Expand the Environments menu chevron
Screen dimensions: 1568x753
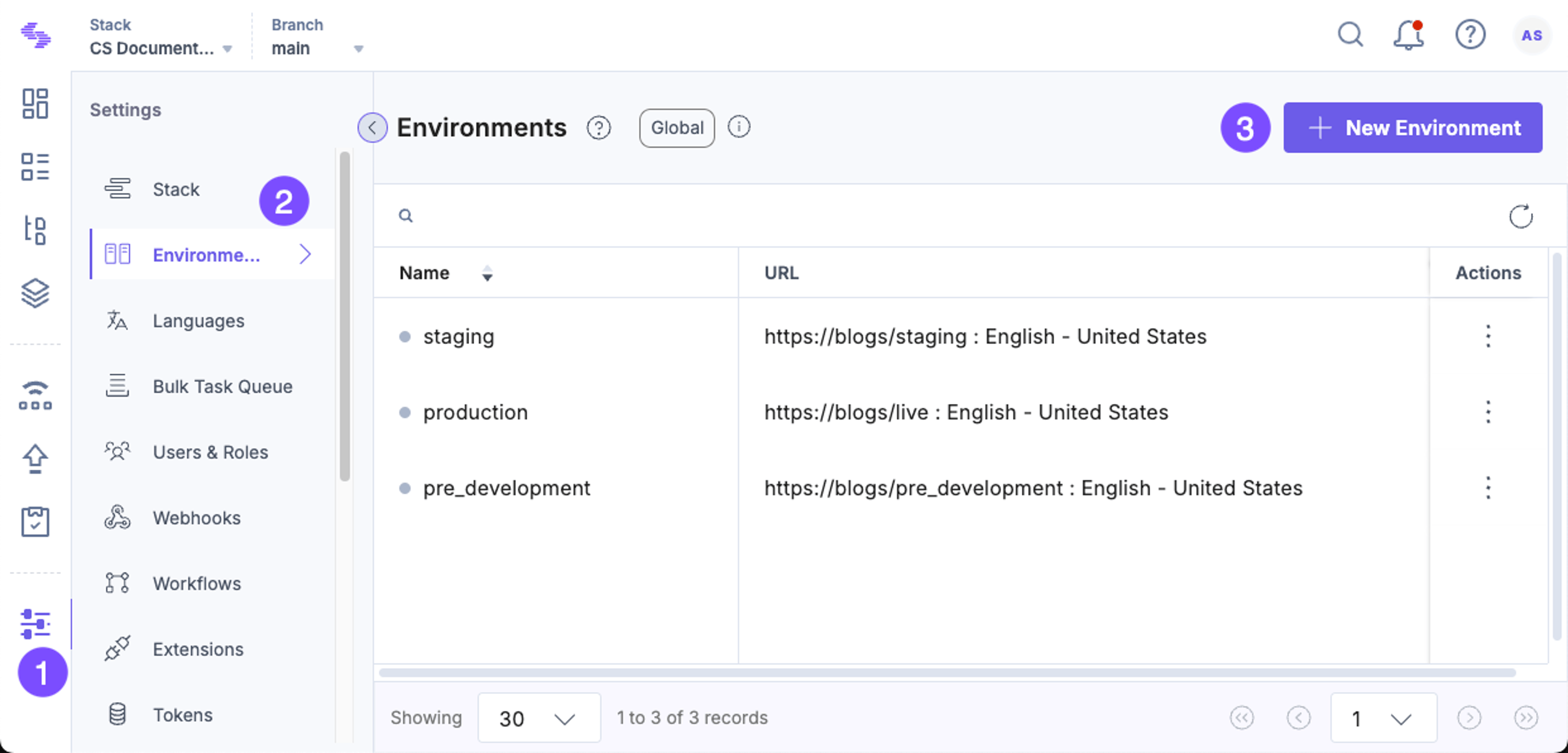(305, 254)
